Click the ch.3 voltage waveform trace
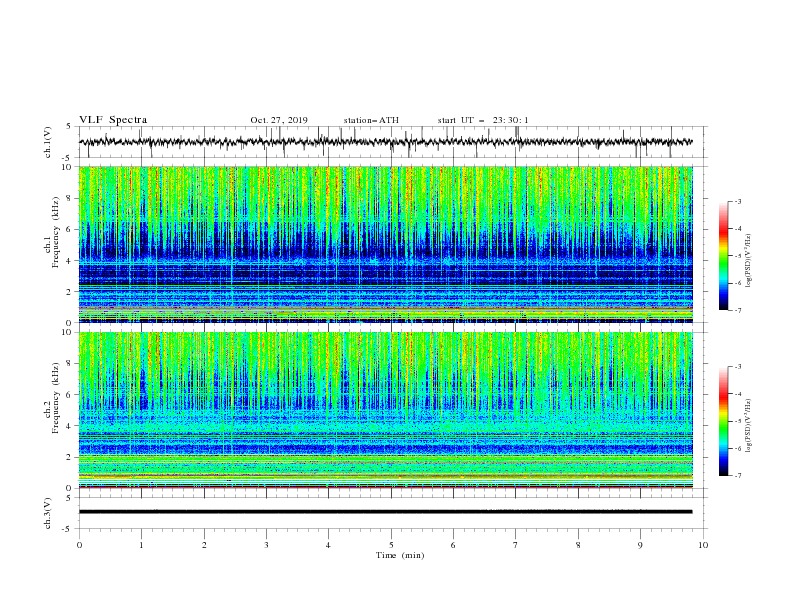 click(x=385, y=512)
